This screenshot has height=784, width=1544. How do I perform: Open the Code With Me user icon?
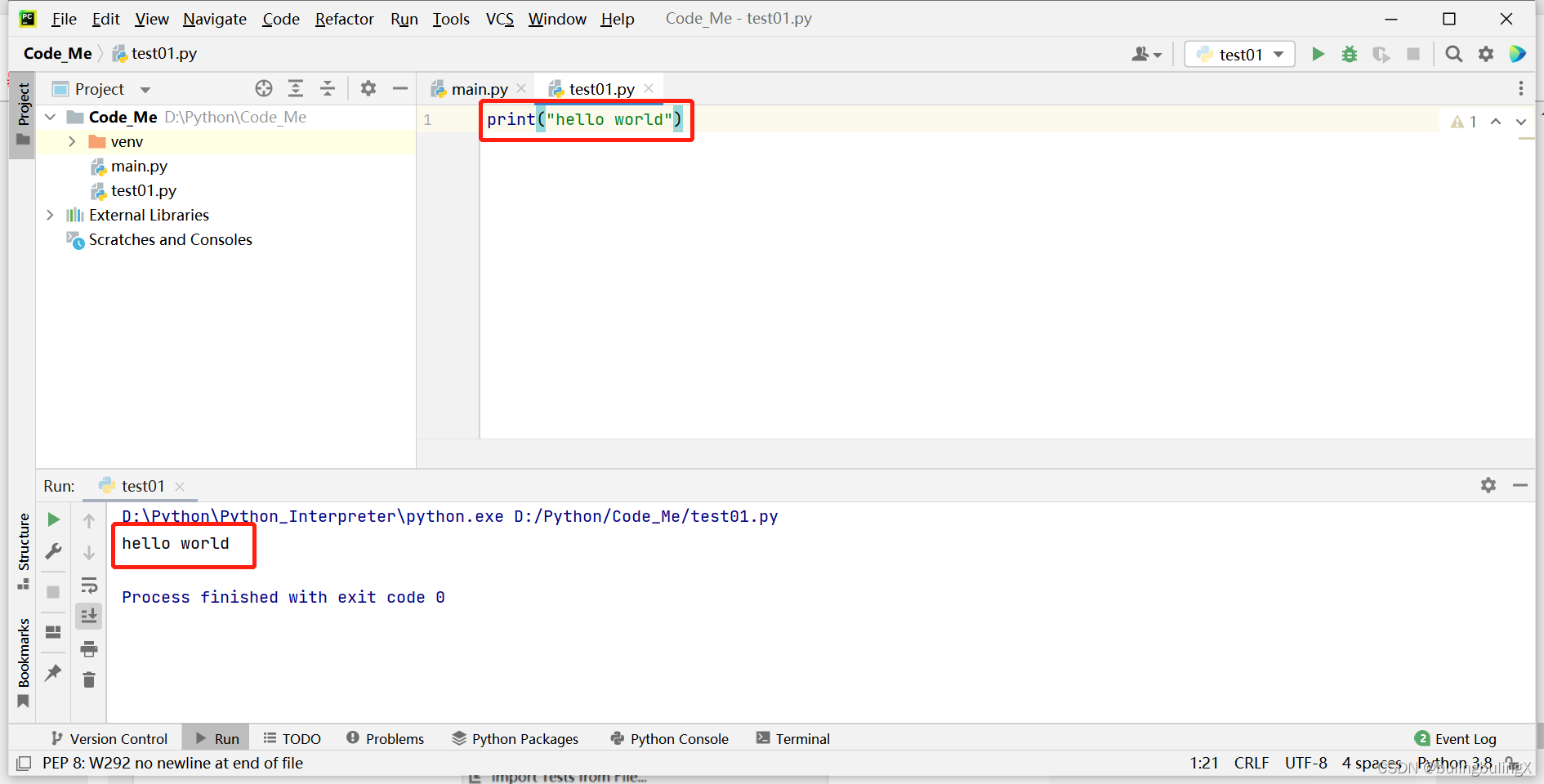pyautogui.click(x=1146, y=54)
